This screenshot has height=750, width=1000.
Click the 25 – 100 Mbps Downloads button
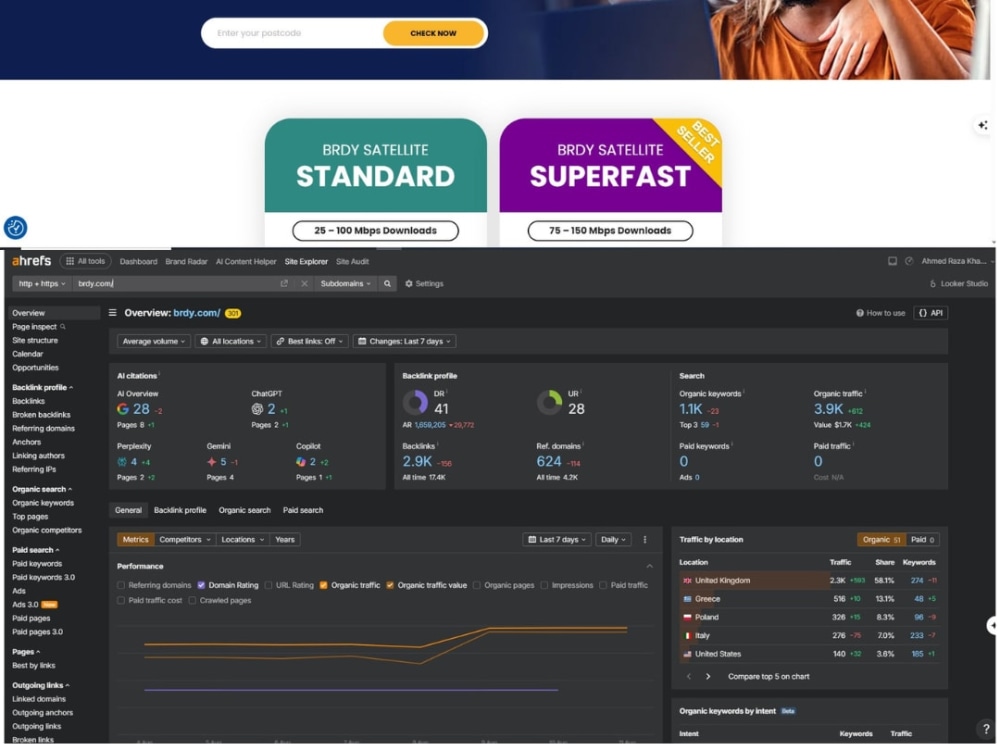(375, 231)
